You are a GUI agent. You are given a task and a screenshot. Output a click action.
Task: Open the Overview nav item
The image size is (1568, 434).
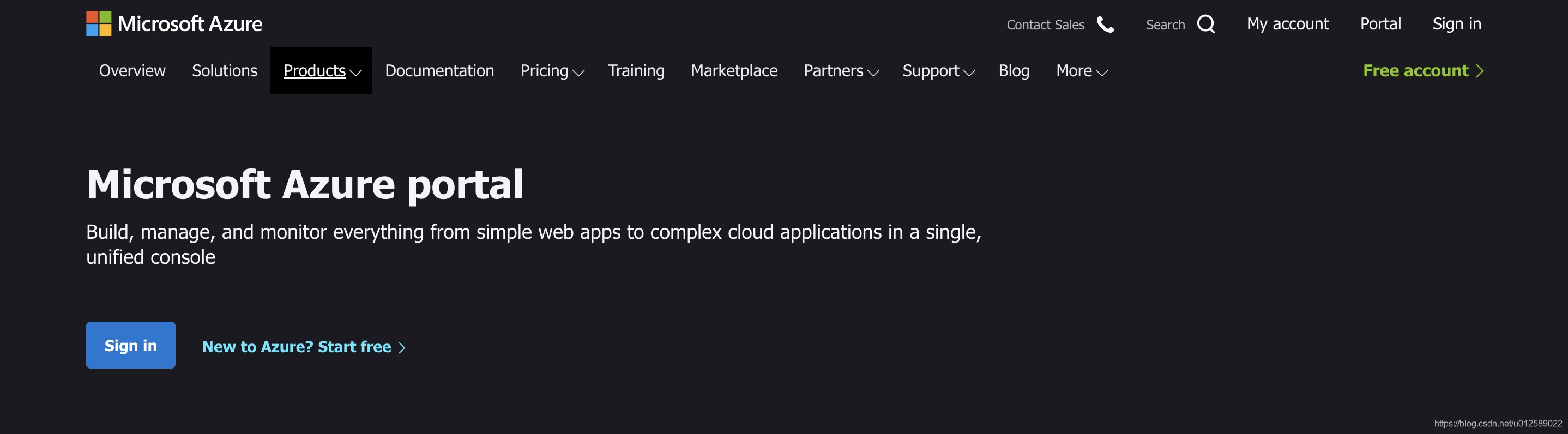point(132,71)
